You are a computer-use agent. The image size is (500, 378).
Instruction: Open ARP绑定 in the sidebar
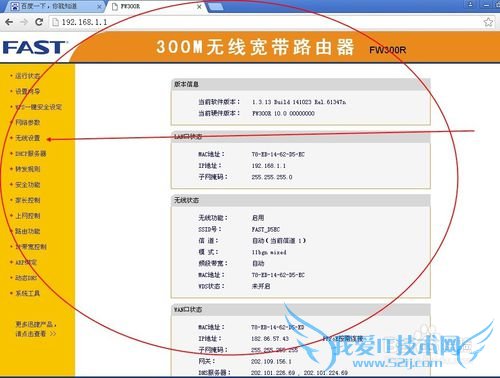pos(26,262)
